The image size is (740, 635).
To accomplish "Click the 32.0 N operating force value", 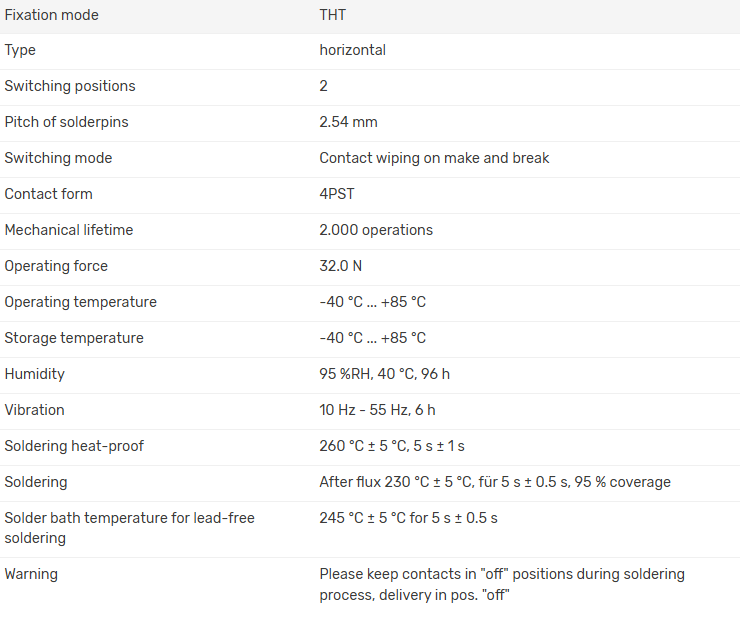I will 340,266.
